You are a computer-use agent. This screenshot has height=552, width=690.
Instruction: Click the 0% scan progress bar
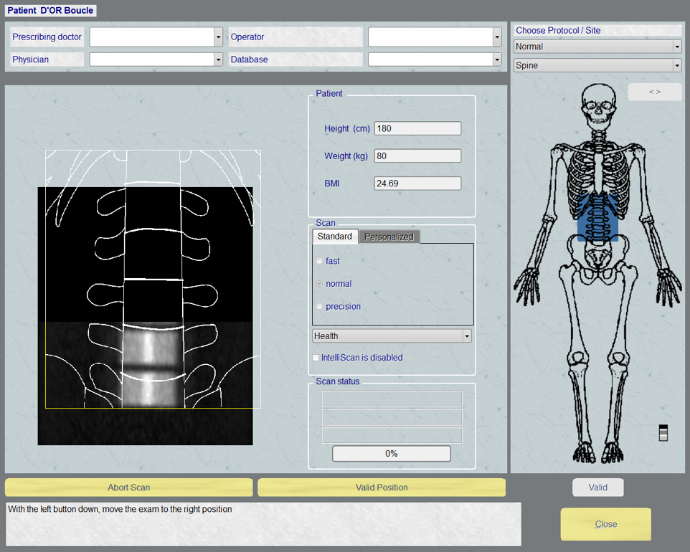coord(391,453)
